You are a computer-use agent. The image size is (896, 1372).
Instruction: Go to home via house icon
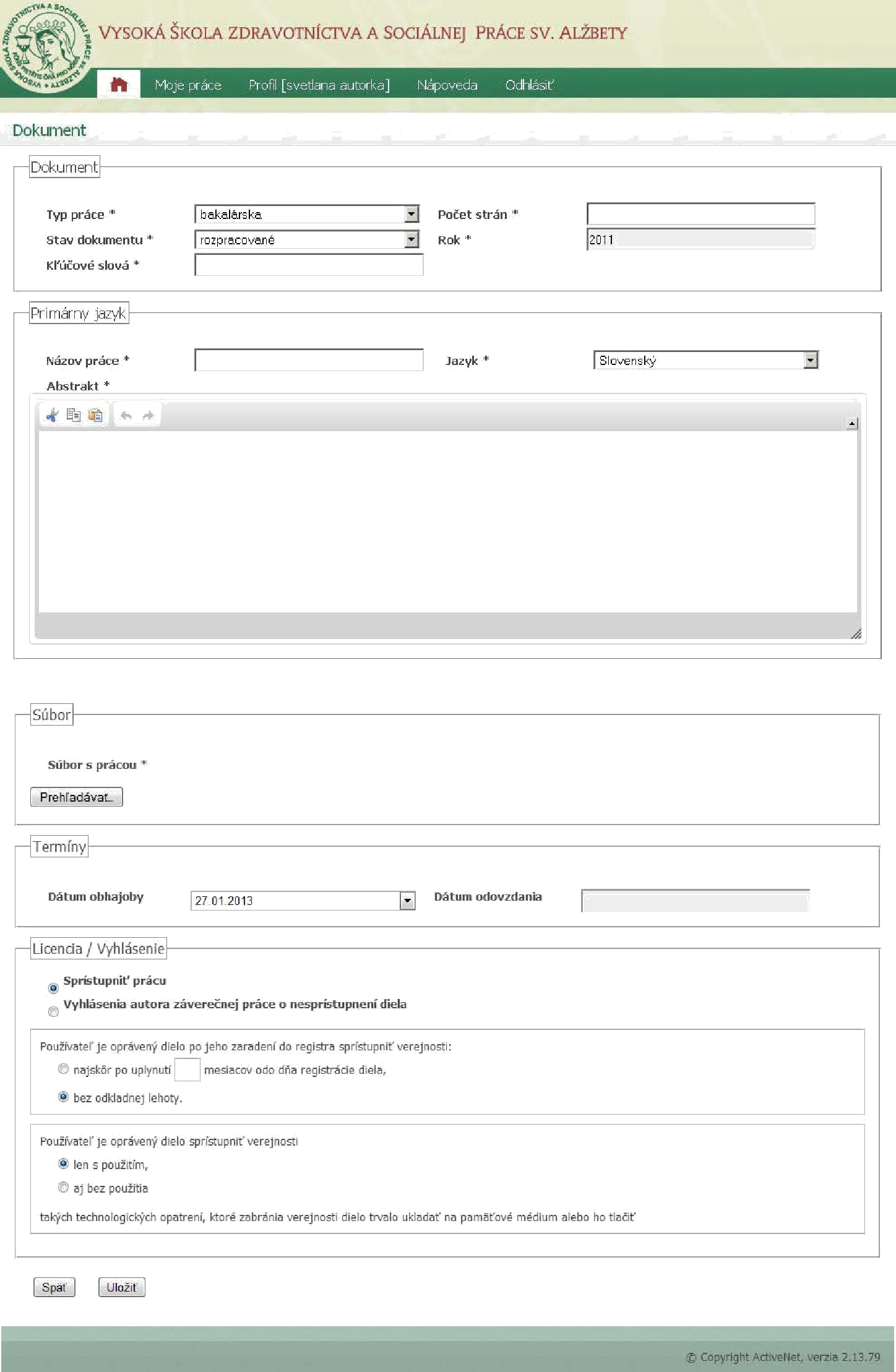119,85
